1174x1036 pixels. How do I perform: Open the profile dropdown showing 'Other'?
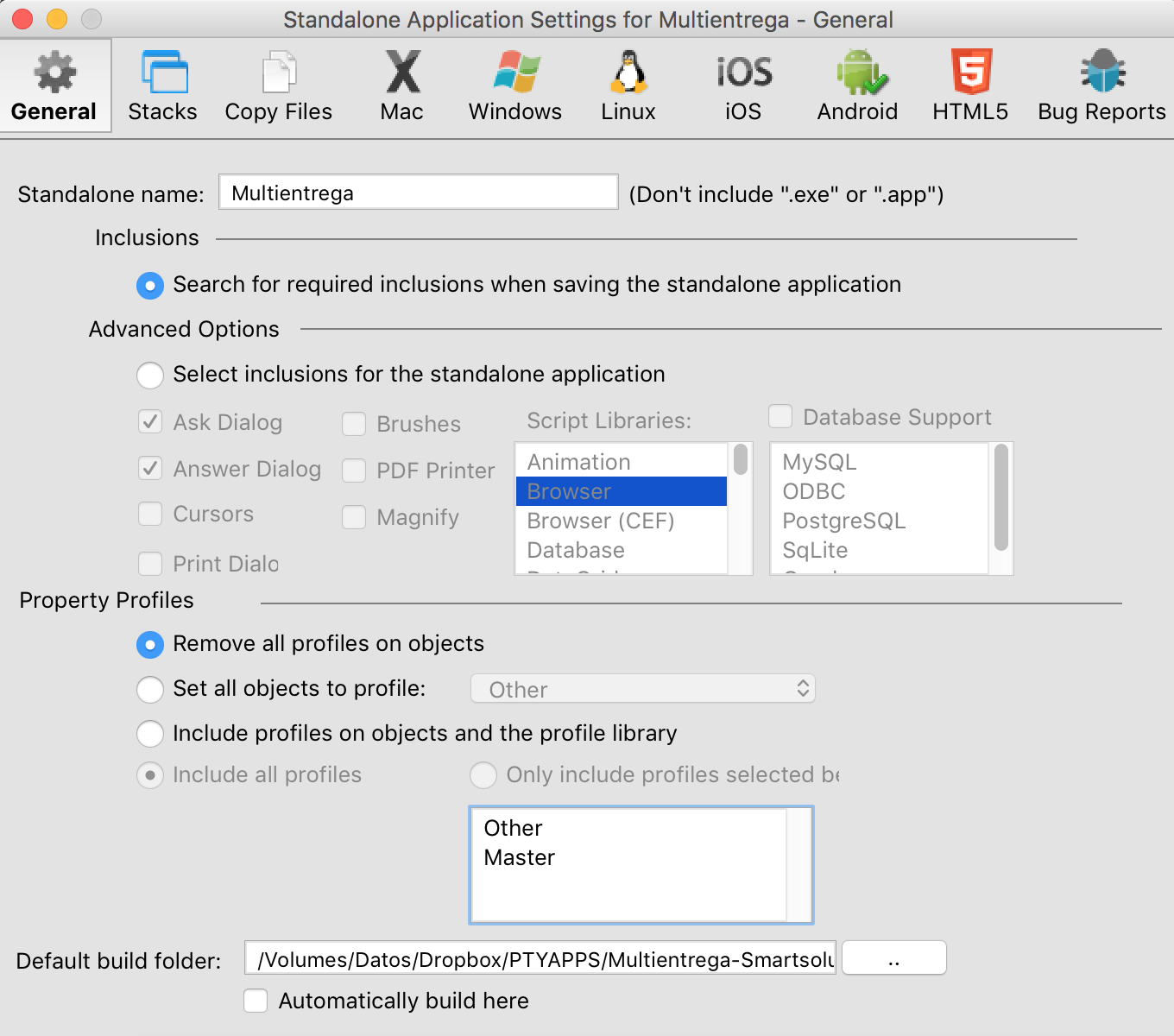click(643, 689)
